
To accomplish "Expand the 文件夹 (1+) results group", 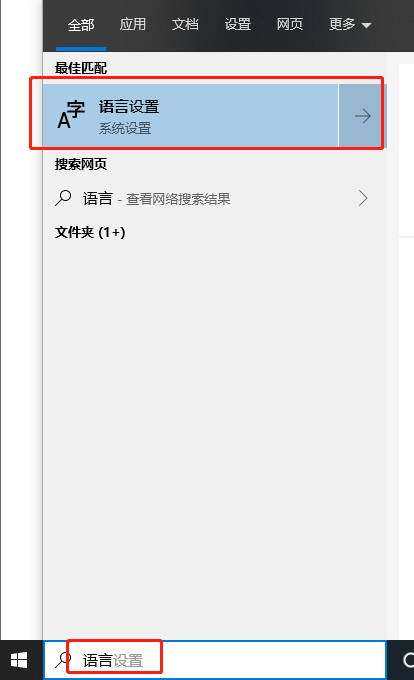I will 90,232.
